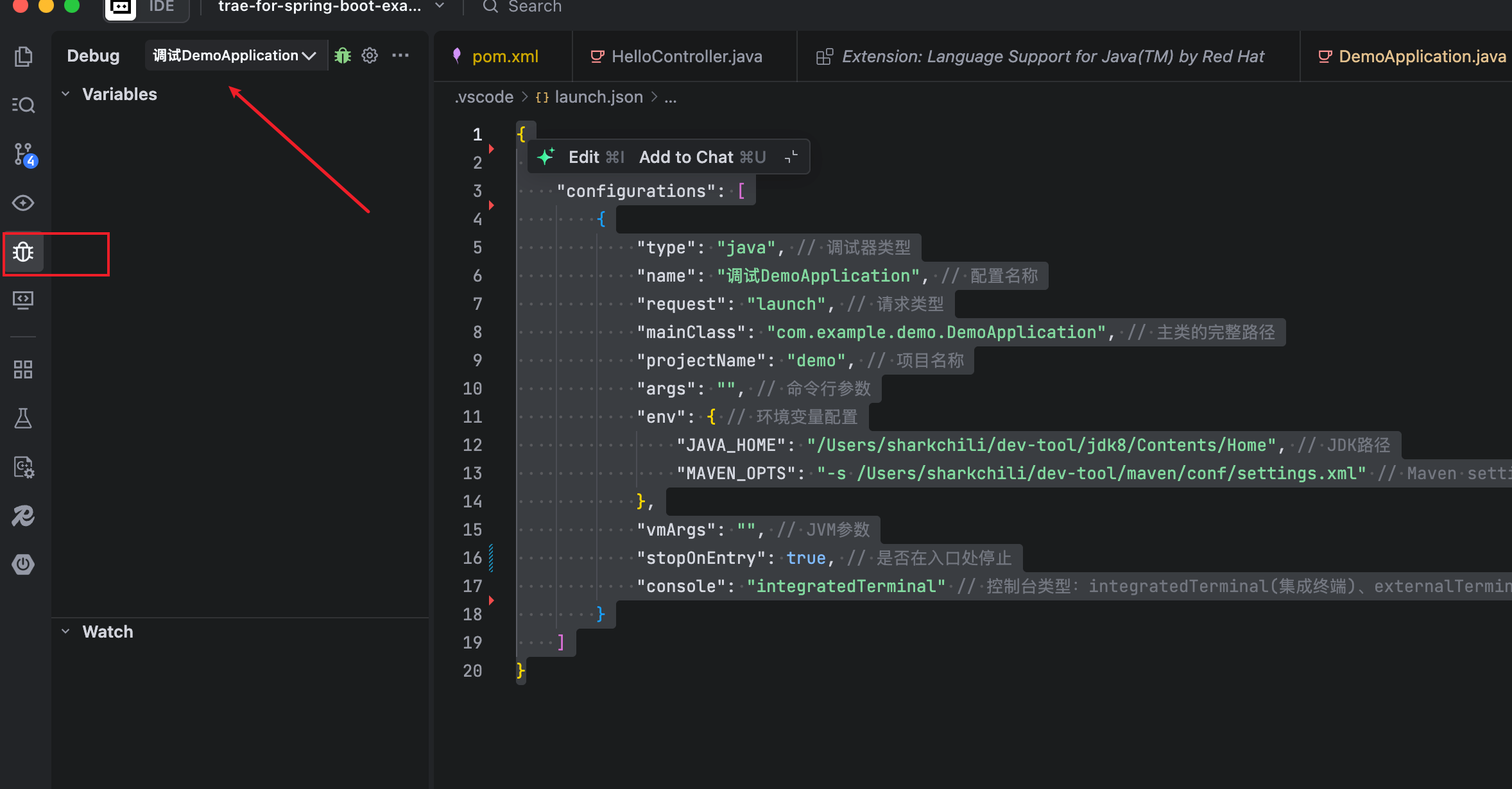Image resolution: width=1512 pixels, height=789 pixels.
Task: Collapse the Variables section
Action: coord(65,94)
